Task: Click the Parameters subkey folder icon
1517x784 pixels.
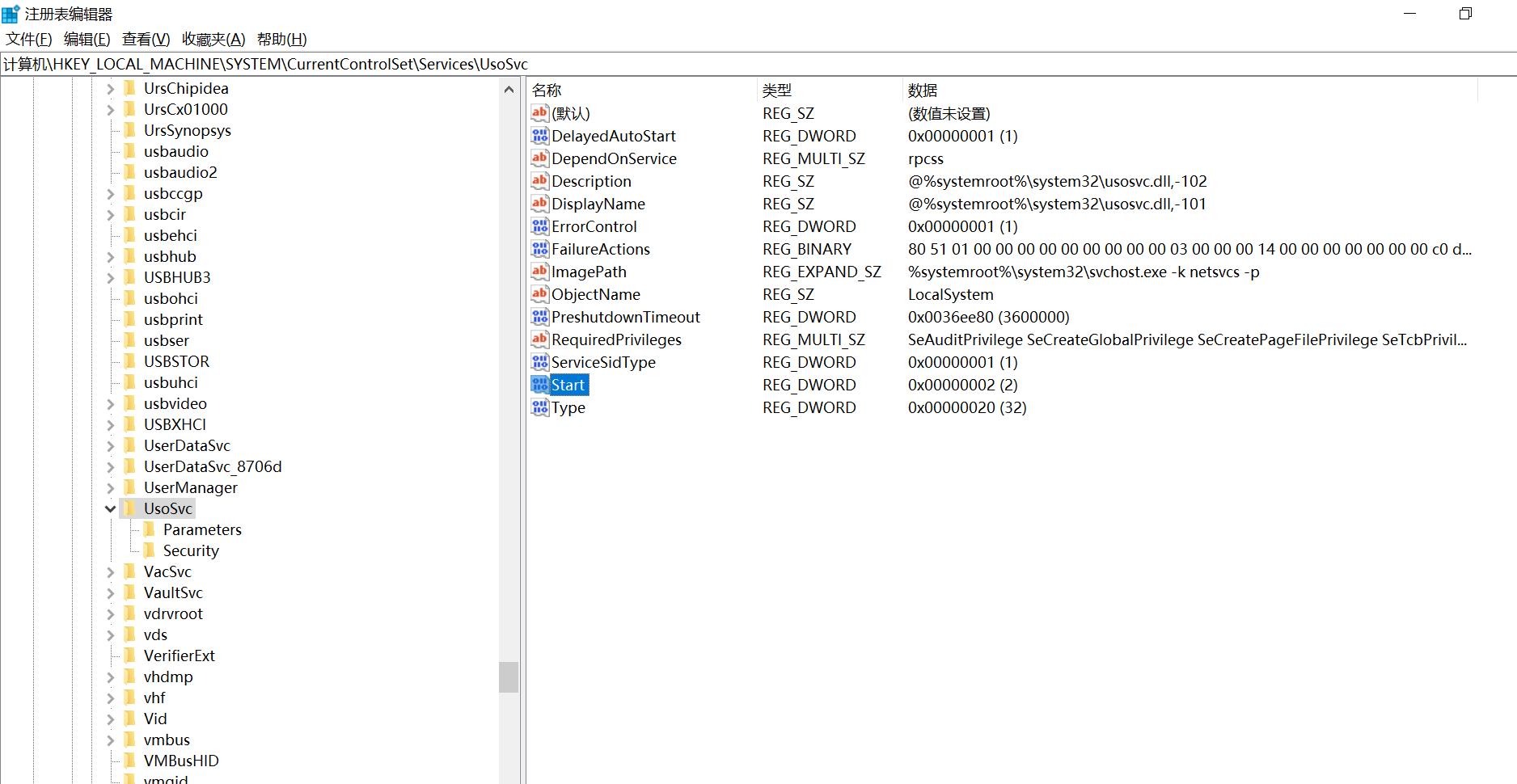Action: (151, 529)
